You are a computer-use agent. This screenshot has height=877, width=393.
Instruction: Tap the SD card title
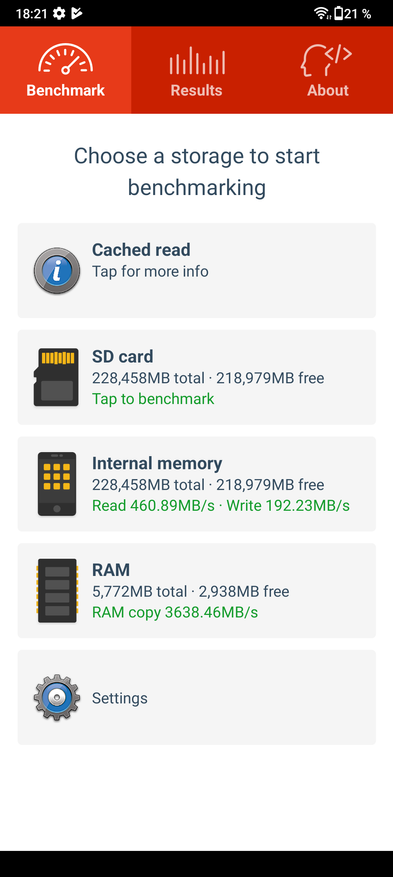pos(122,357)
